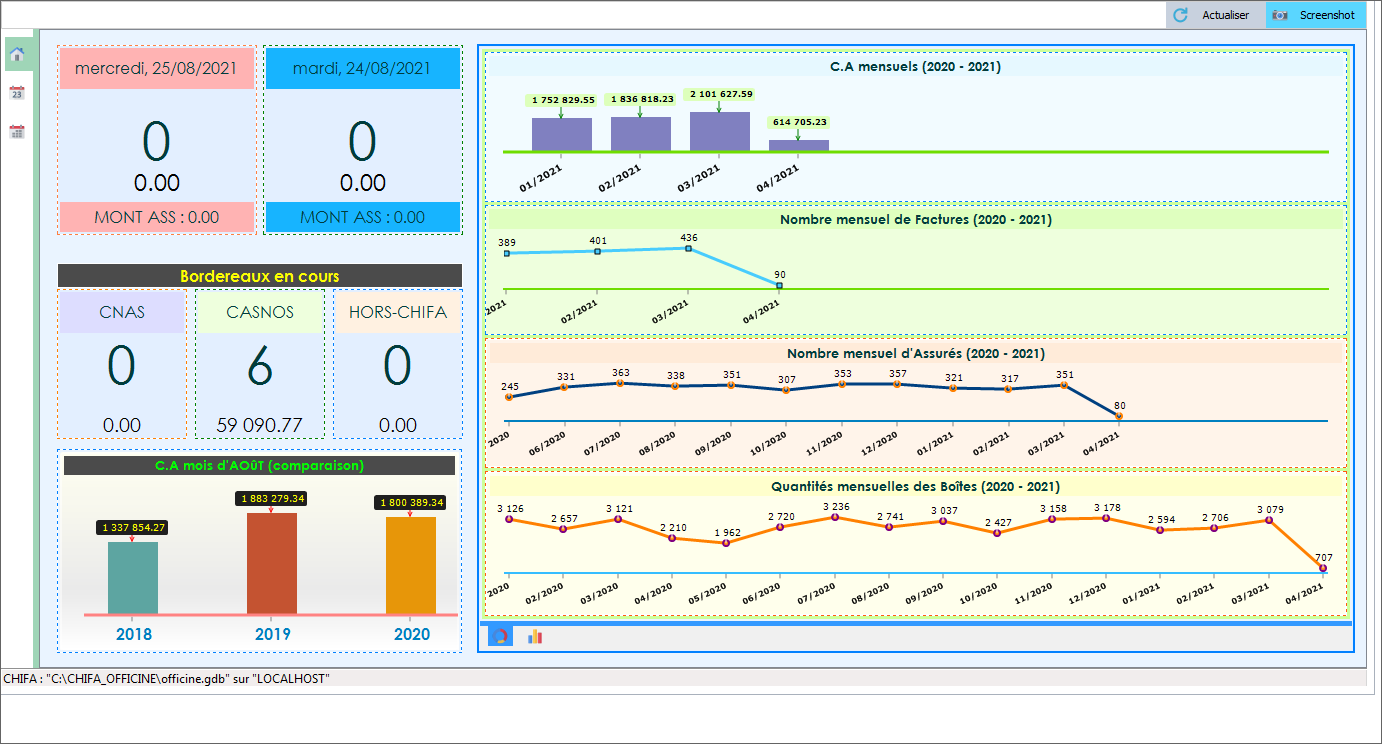Select the mardi 24/08/2021 date header

(x=362, y=69)
